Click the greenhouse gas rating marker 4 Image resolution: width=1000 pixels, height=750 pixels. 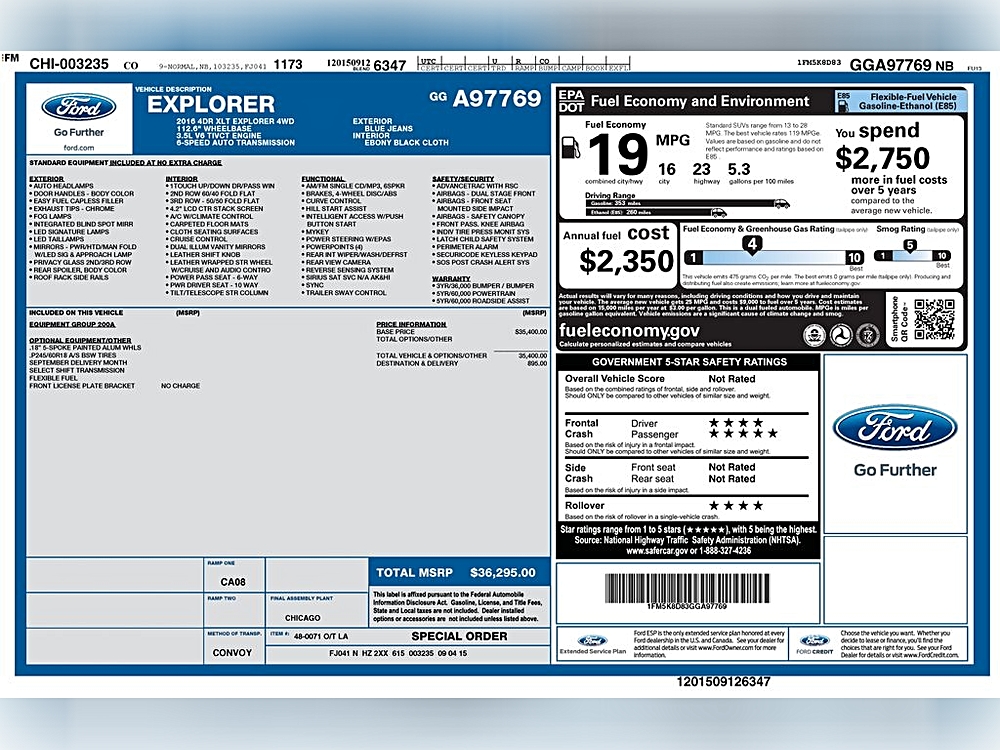[752, 245]
